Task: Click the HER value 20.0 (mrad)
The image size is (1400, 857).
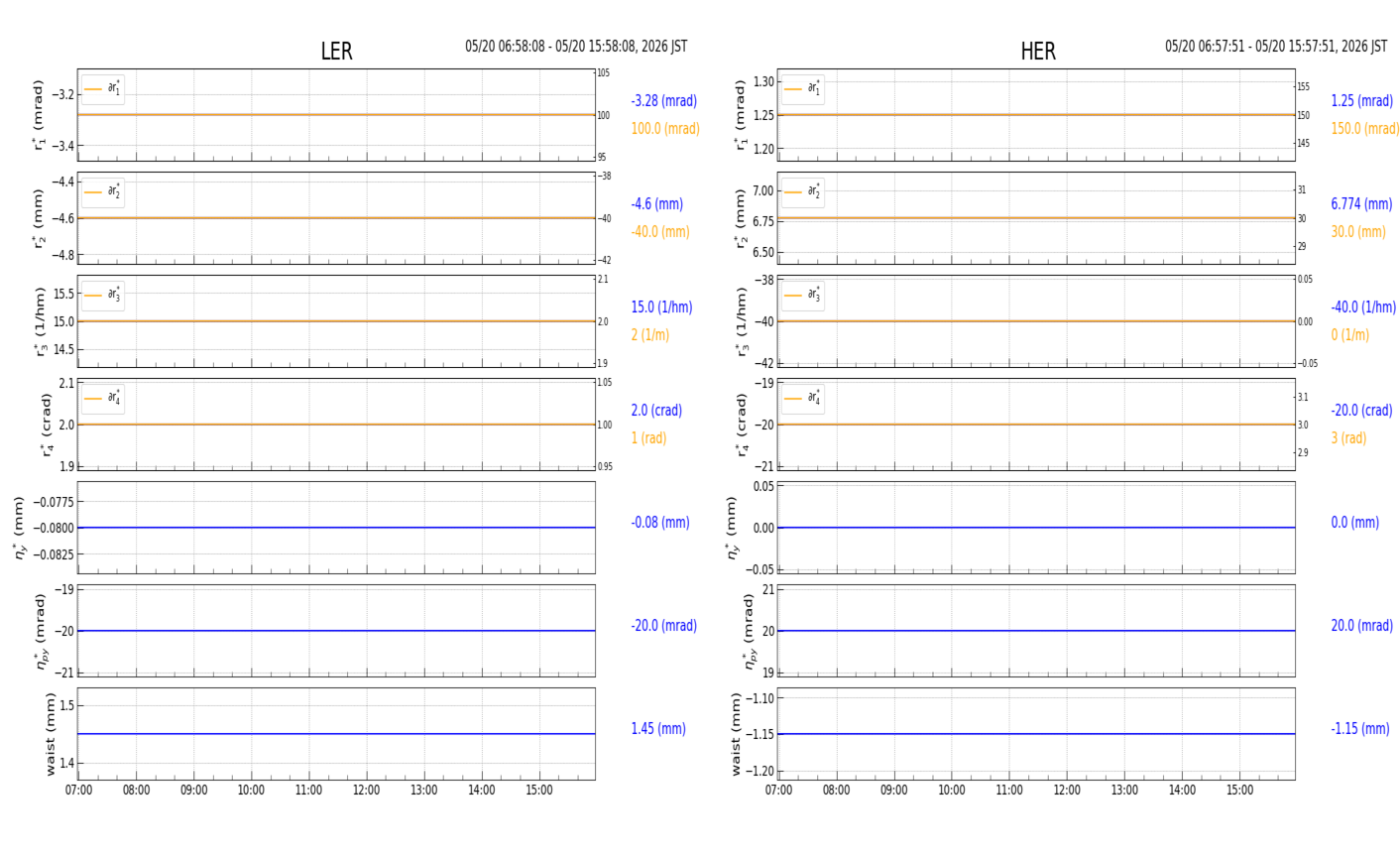Action: pyautogui.click(x=1362, y=626)
